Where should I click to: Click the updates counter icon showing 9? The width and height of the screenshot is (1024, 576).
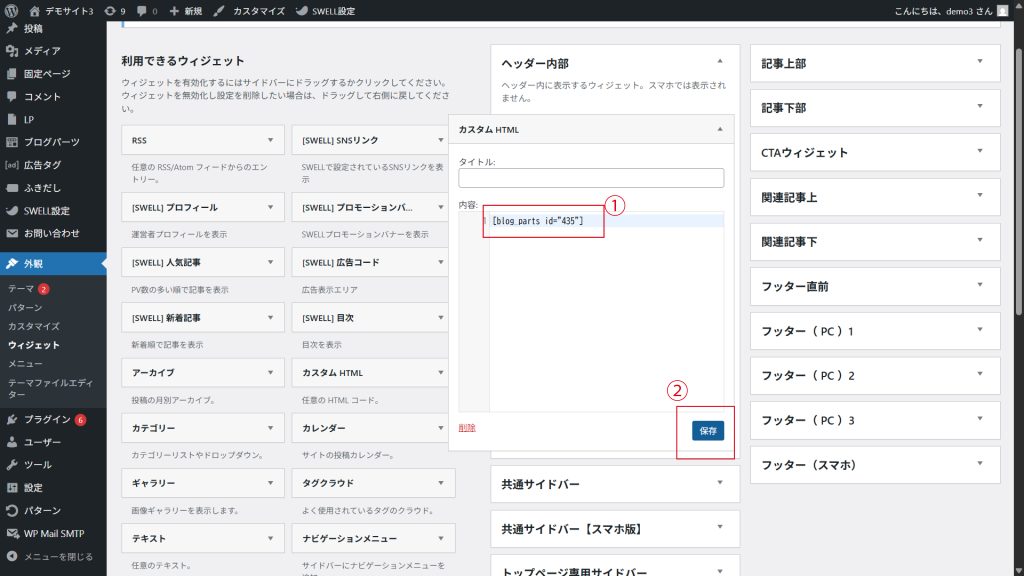pyautogui.click(x=115, y=11)
